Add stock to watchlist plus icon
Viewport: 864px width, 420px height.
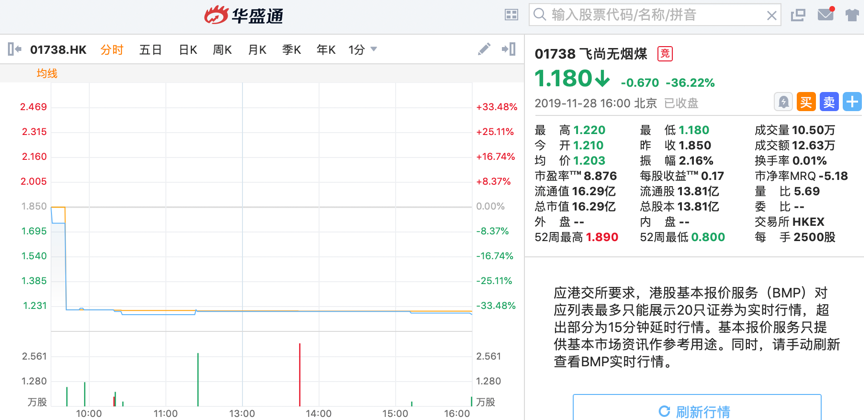point(852,102)
